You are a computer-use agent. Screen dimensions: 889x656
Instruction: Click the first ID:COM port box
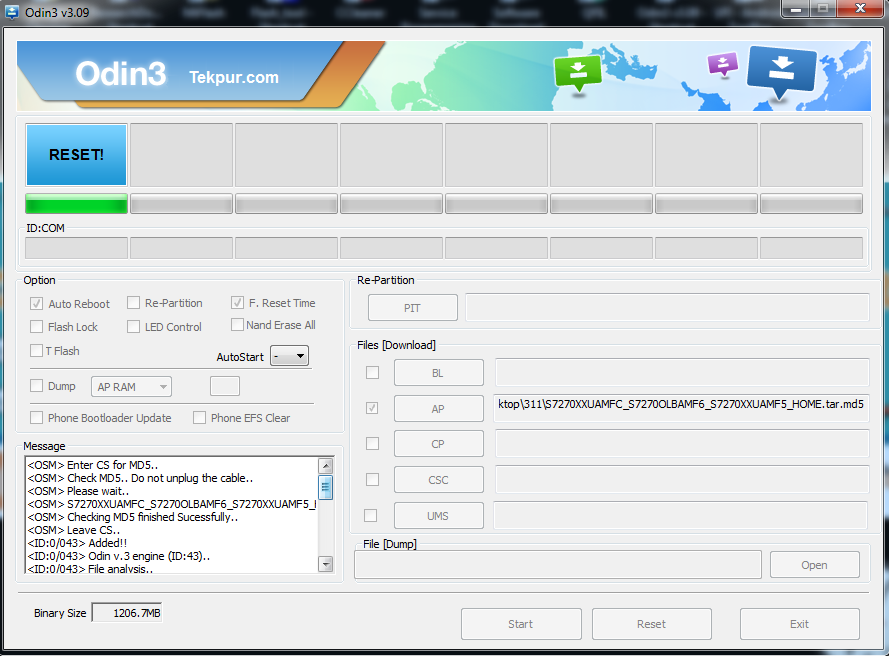[77, 248]
